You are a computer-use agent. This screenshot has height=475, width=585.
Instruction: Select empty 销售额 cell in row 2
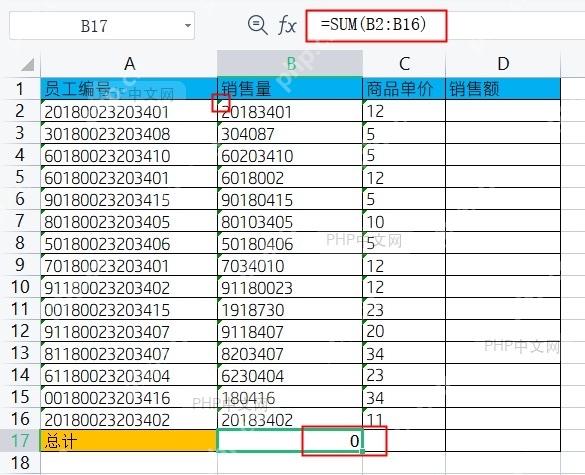tap(503, 110)
